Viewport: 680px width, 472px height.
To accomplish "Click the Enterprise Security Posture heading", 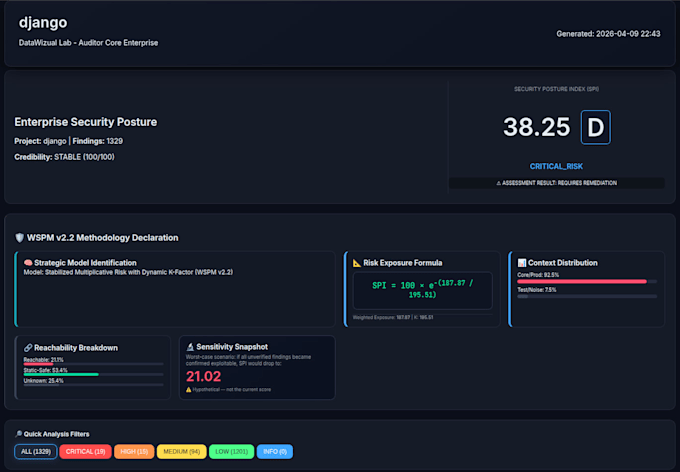I will (x=85, y=122).
